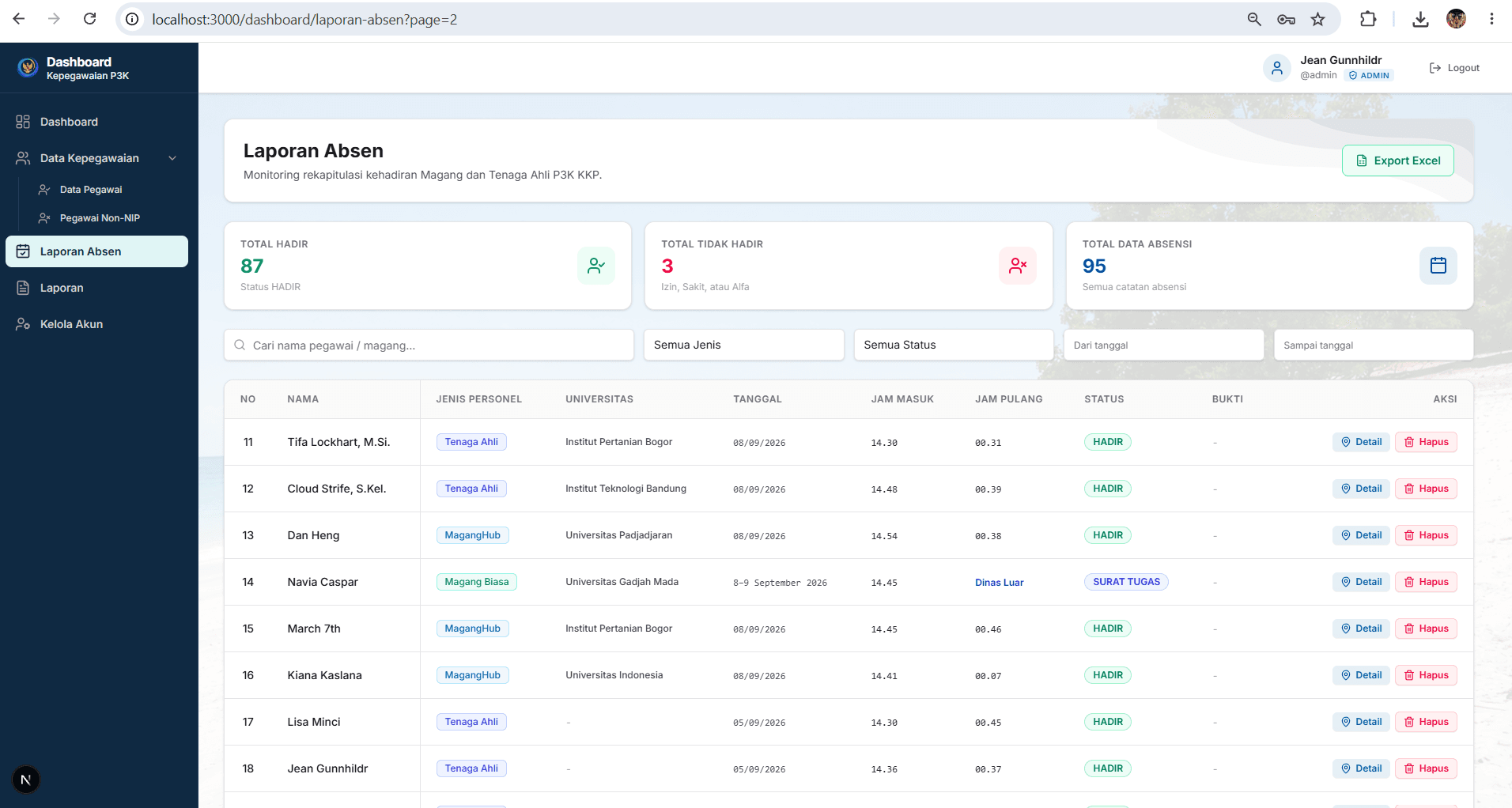The width and height of the screenshot is (1512, 808).
Task: Focus the Cari nama pegawai search field
Action: click(429, 345)
